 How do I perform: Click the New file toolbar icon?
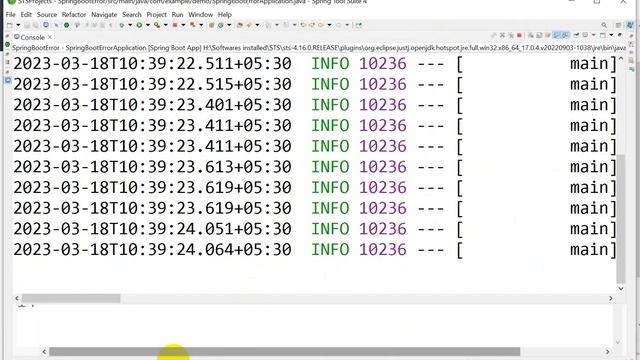[x=9, y=25]
